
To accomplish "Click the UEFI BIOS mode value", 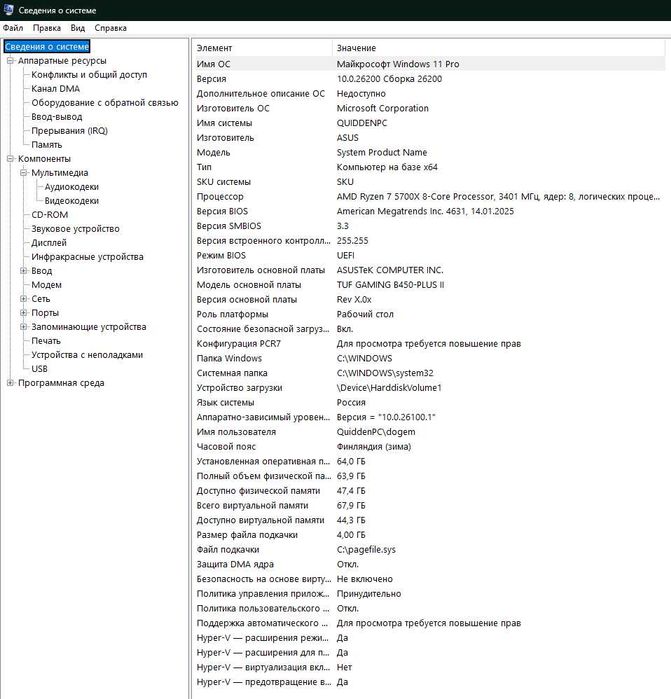I will click(x=346, y=255).
